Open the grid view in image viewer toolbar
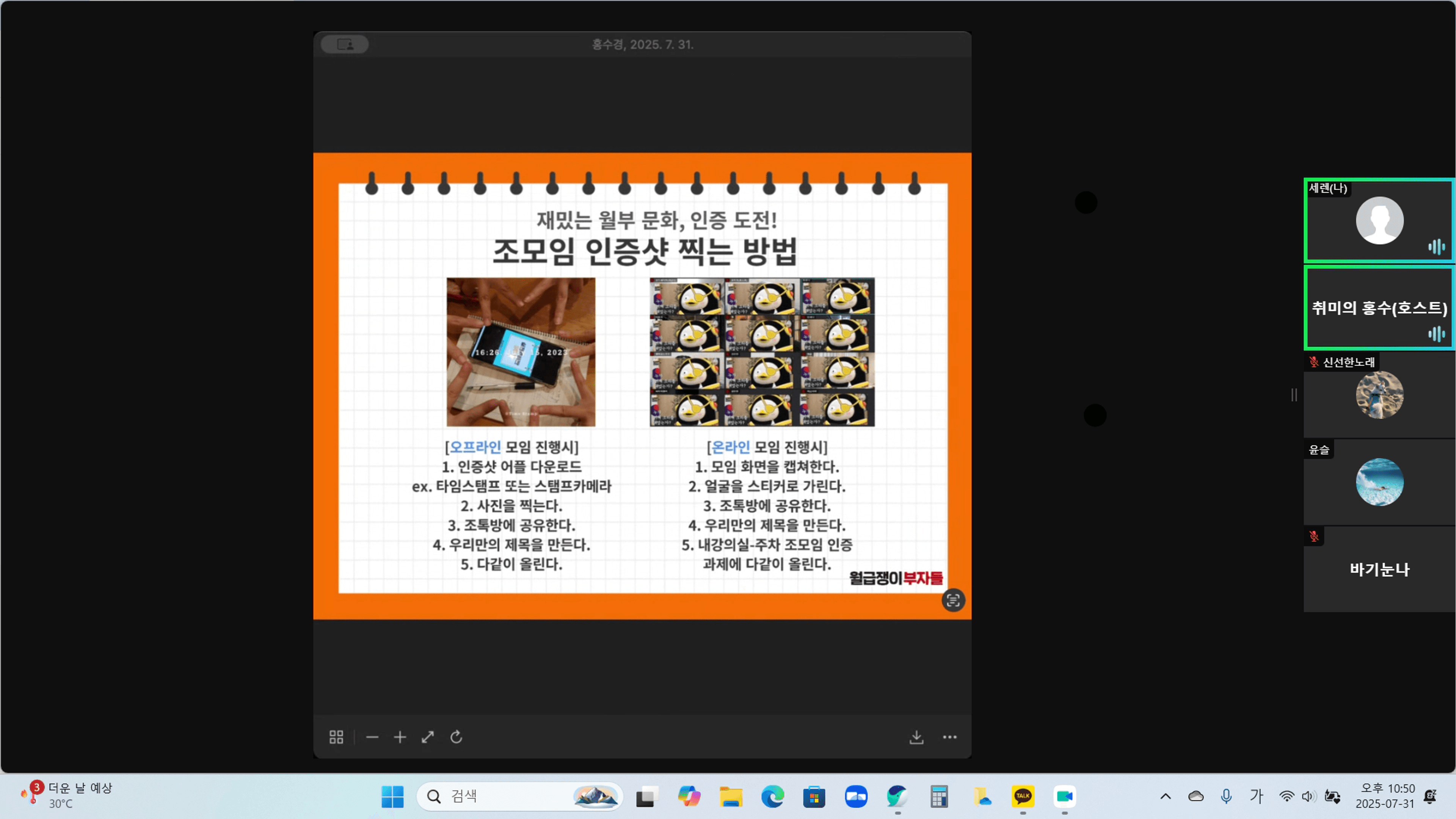This screenshot has height=819, width=1456. [x=336, y=737]
